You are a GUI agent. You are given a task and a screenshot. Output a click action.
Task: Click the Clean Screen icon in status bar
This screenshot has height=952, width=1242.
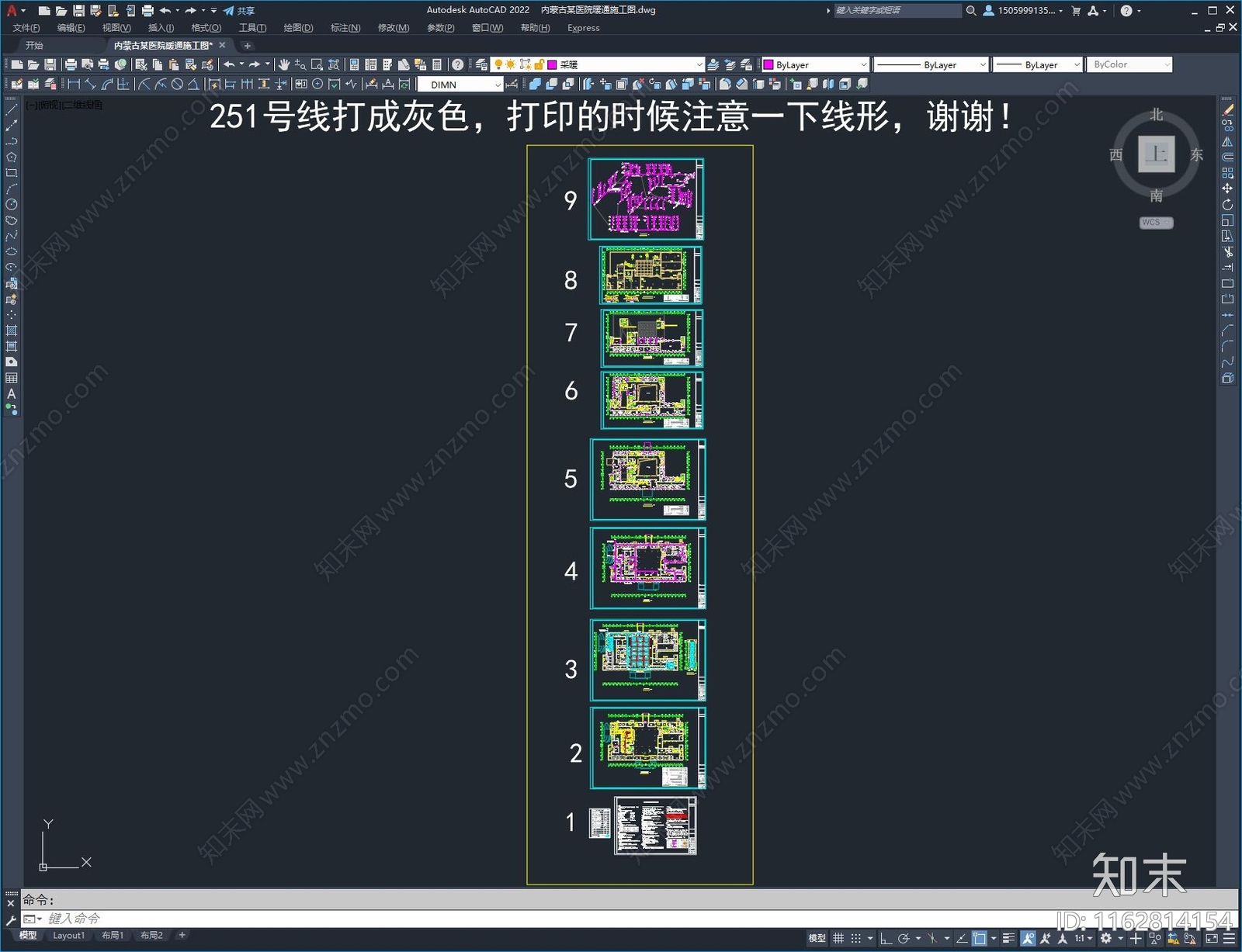coord(1211,938)
